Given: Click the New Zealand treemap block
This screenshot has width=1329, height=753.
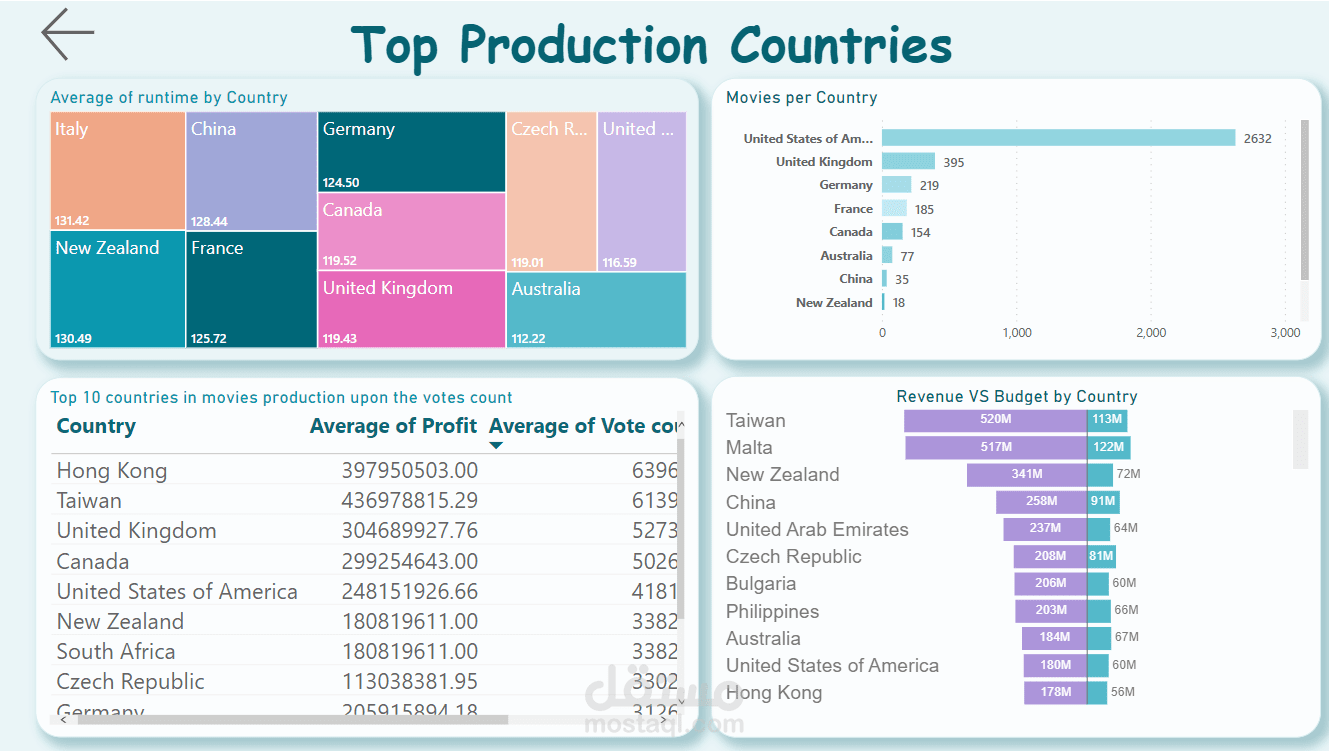Looking at the screenshot, I should (x=118, y=289).
